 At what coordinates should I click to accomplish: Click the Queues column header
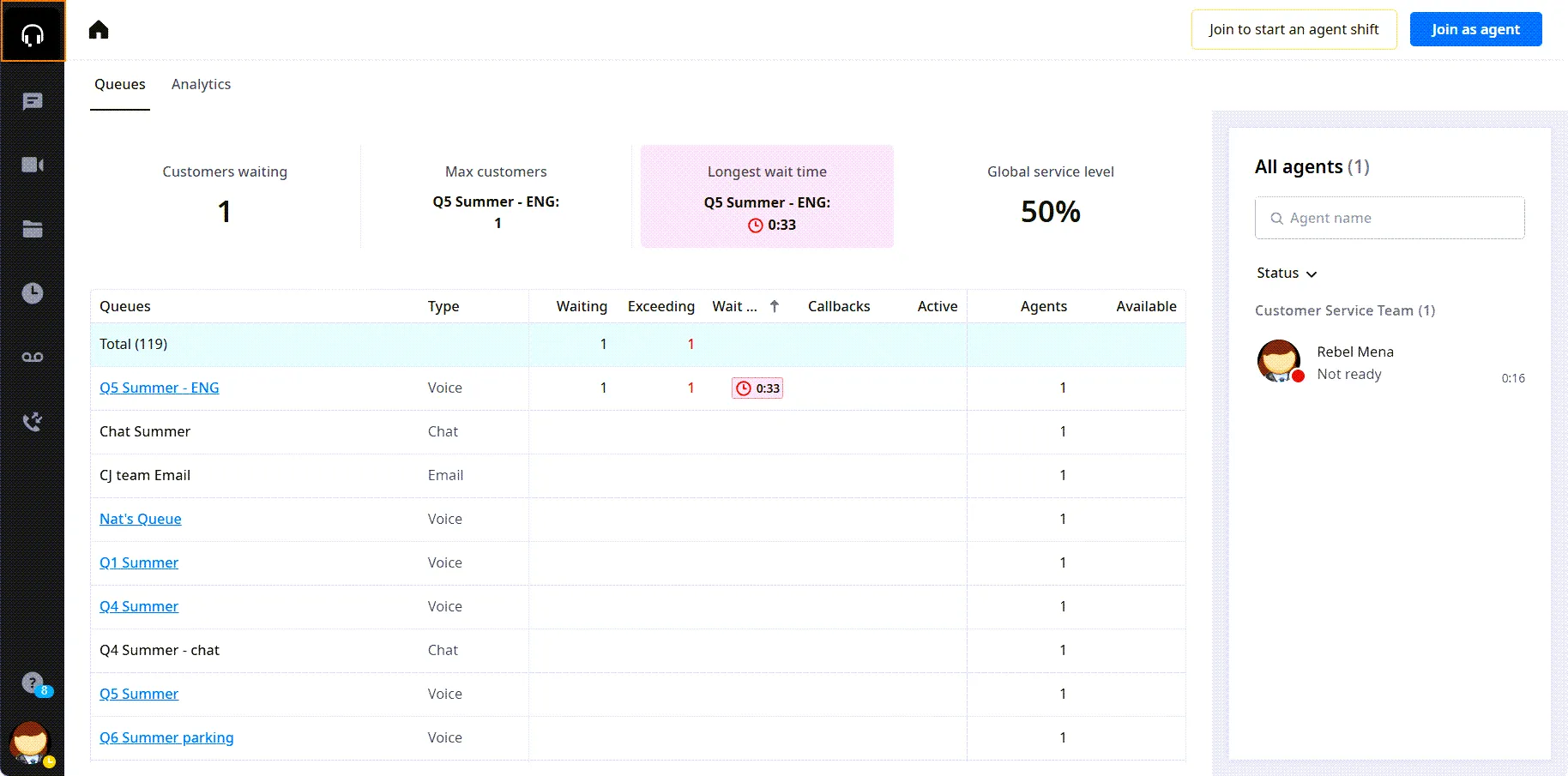coord(125,306)
